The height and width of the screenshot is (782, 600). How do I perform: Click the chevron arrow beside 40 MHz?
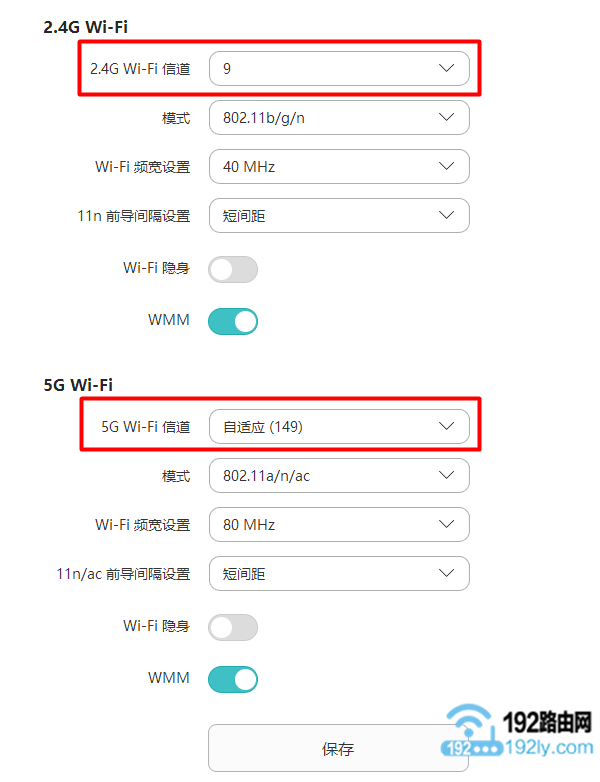coord(447,167)
